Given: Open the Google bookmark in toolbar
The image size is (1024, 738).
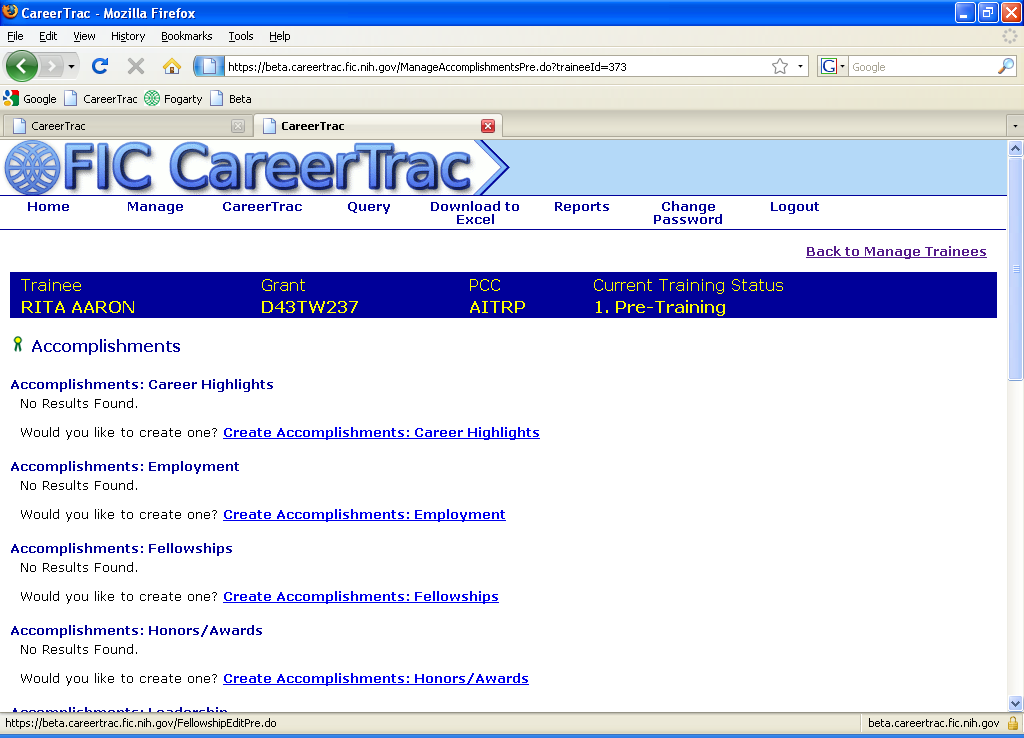Looking at the screenshot, I should [x=30, y=99].
